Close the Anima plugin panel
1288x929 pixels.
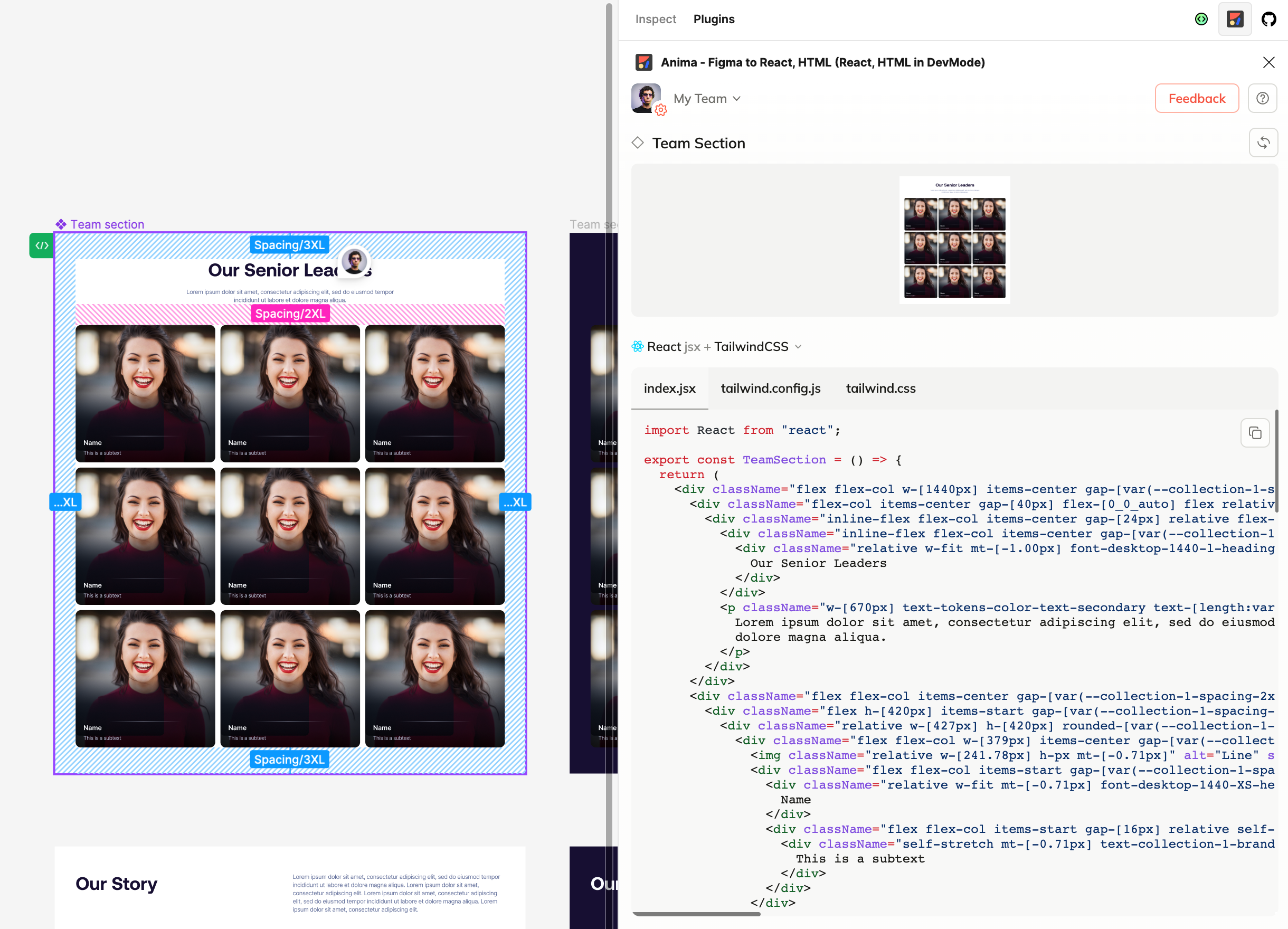point(1268,62)
